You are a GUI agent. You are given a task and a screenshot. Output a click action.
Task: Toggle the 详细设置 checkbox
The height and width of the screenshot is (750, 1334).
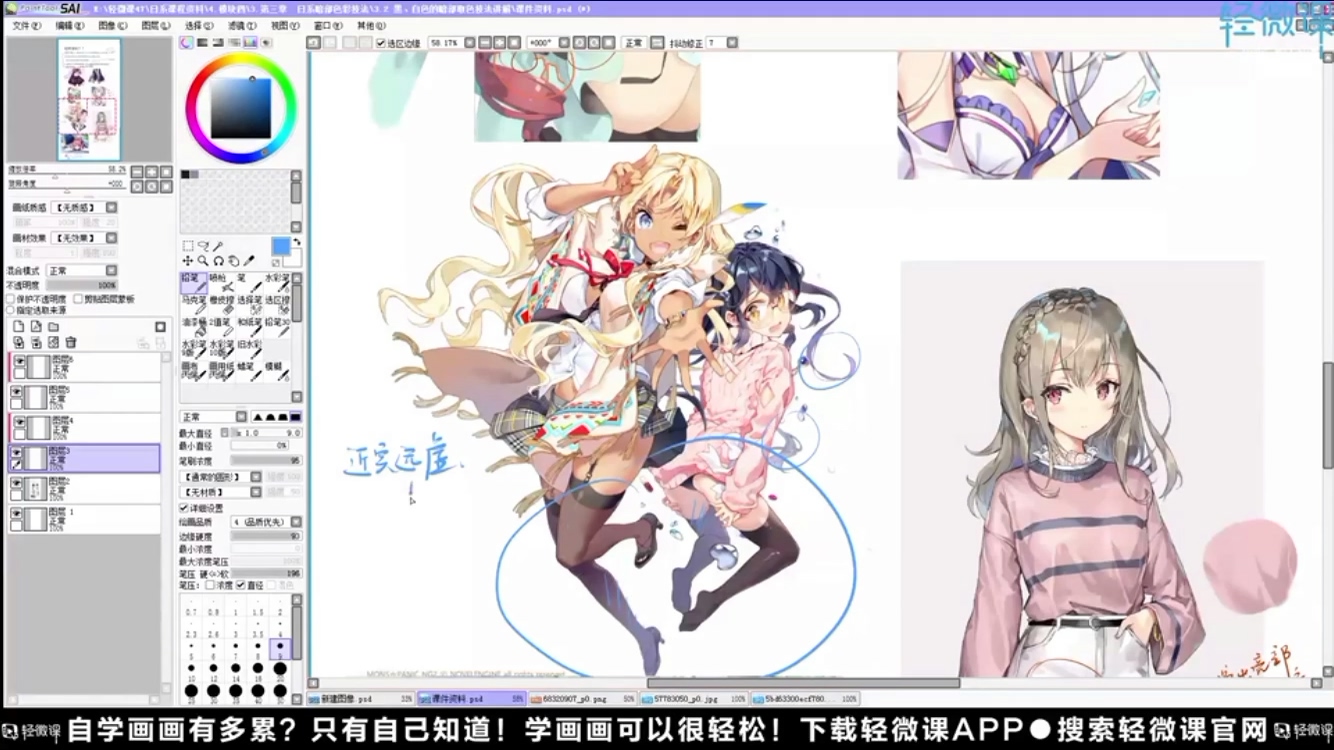184,508
